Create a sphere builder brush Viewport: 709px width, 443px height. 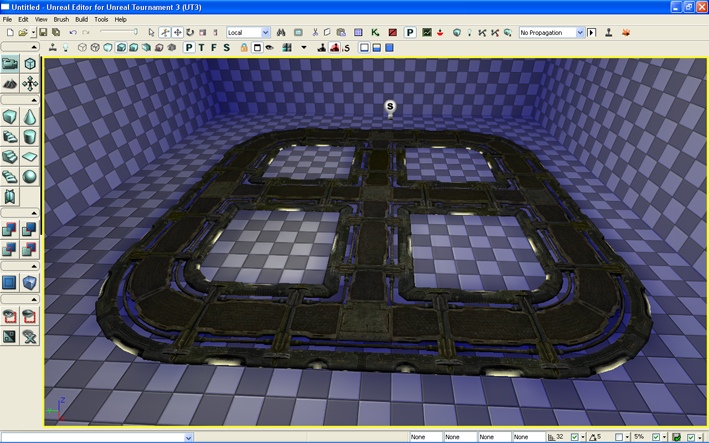(x=30, y=177)
